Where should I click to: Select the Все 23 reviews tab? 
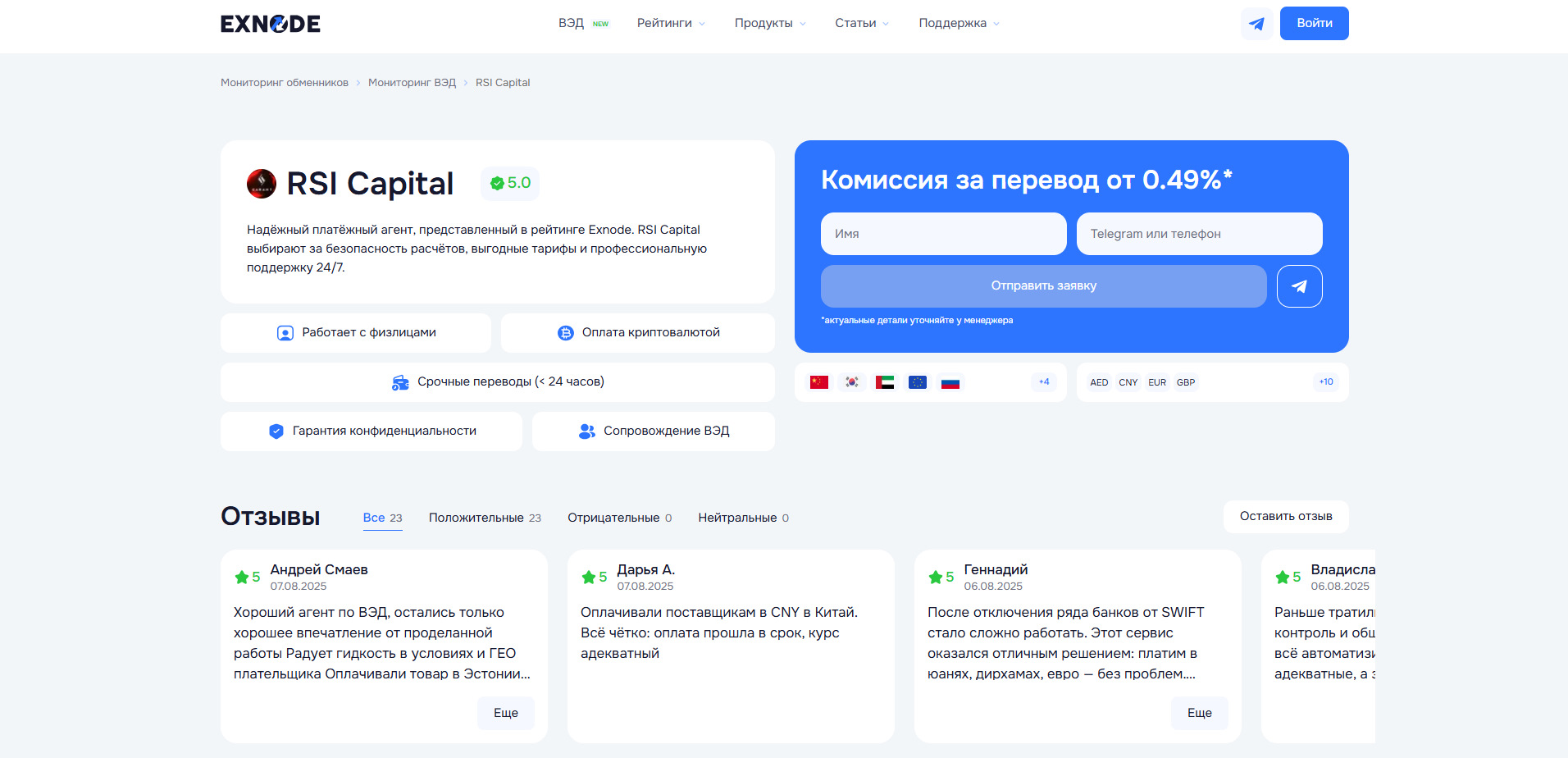click(x=383, y=518)
